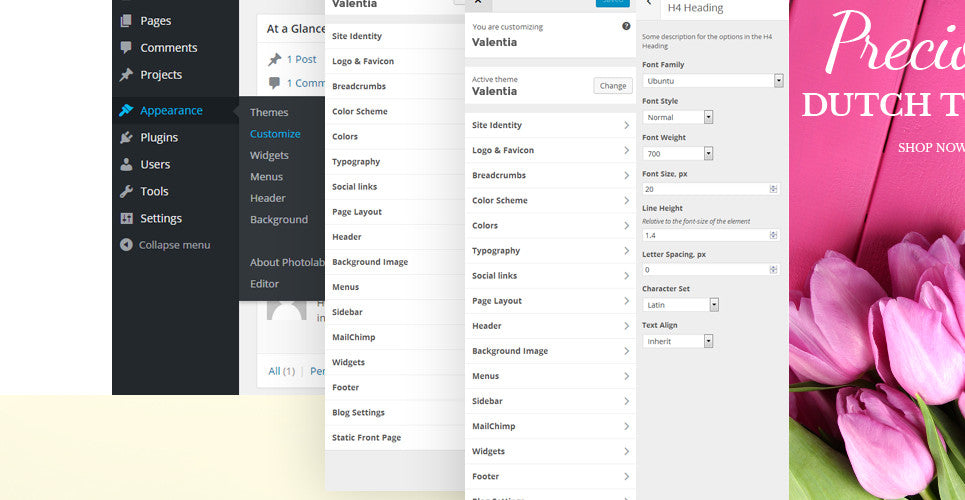
Task: Expand Header section with chevron
Action: (x=550, y=326)
